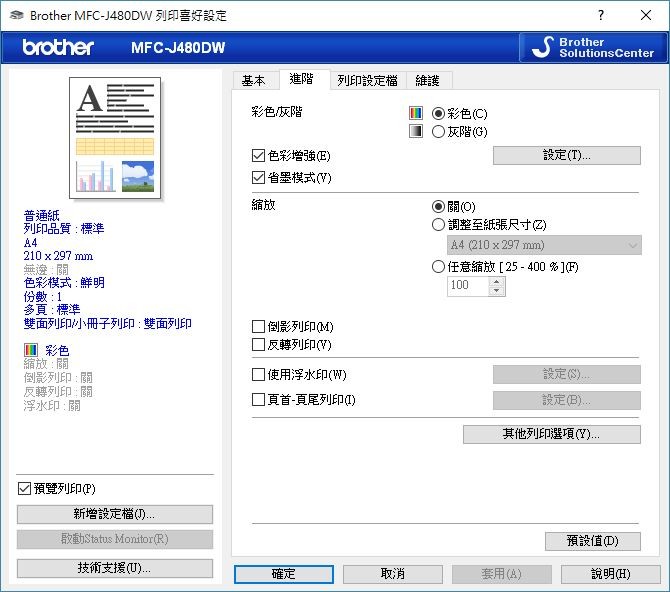Click the 說明(H) help button
This screenshot has width=670, height=592.
611,574
